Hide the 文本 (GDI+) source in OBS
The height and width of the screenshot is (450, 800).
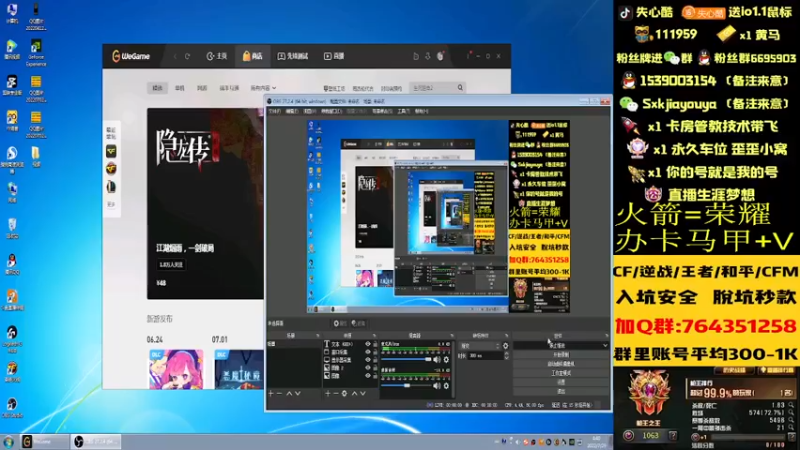click(367, 344)
